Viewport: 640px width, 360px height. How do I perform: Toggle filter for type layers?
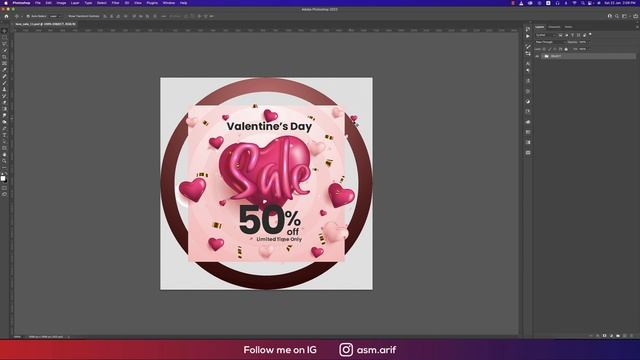click(x=572, y=35)
